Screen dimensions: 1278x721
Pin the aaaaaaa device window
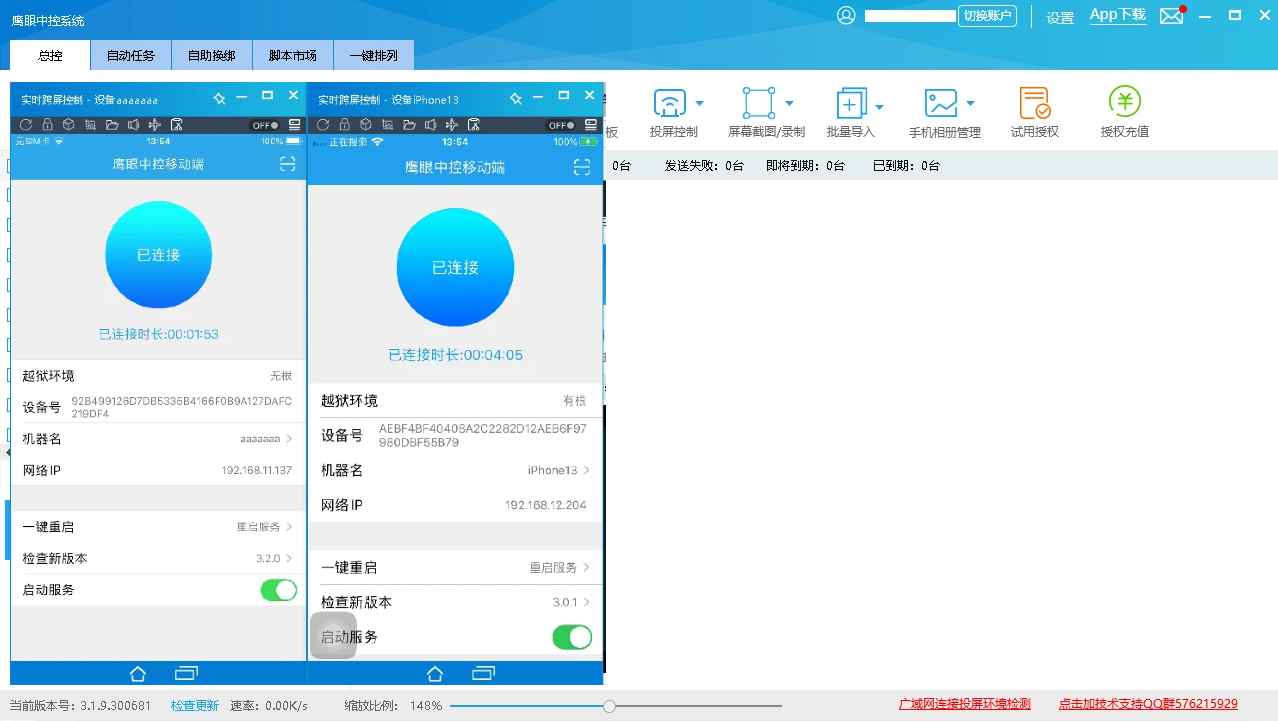point(219,97)
